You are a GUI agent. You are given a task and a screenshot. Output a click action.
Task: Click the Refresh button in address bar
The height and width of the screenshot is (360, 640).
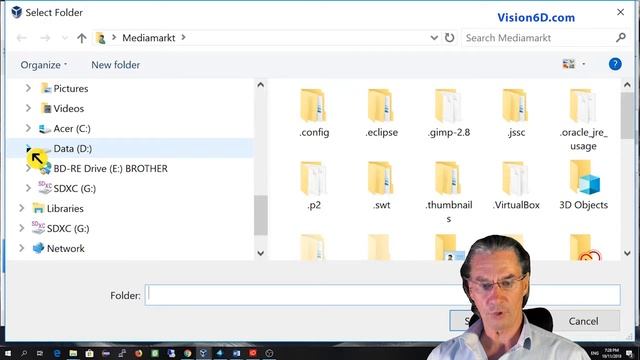449,38
